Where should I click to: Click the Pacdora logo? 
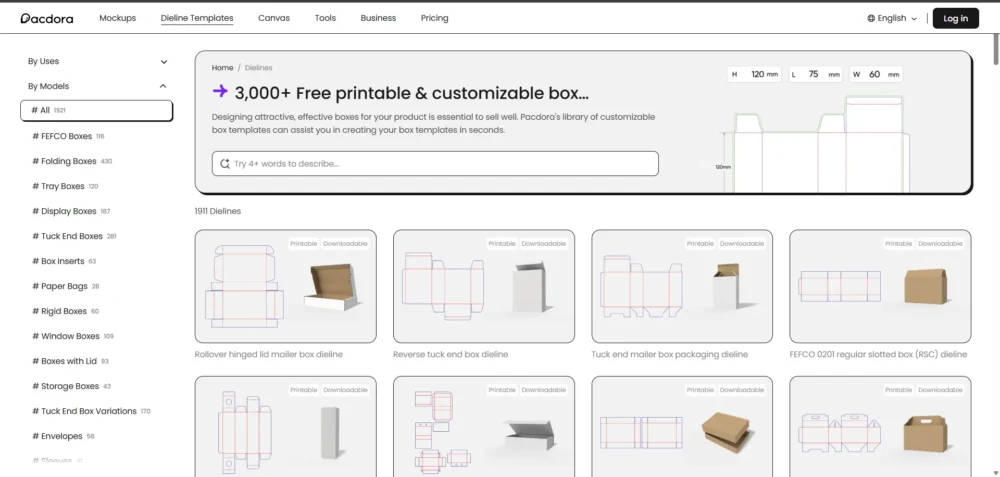[47, 18]
